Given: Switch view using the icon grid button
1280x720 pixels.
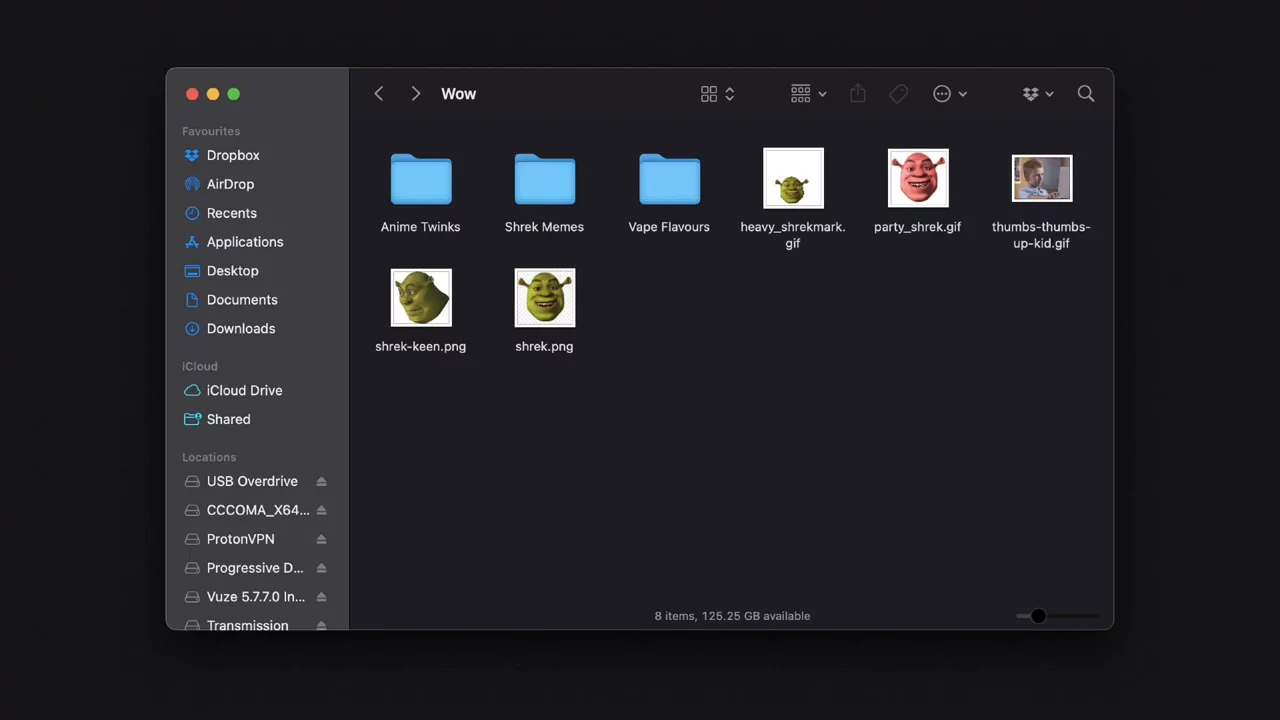Looking at the screenshot, I should tap(717, 94).
